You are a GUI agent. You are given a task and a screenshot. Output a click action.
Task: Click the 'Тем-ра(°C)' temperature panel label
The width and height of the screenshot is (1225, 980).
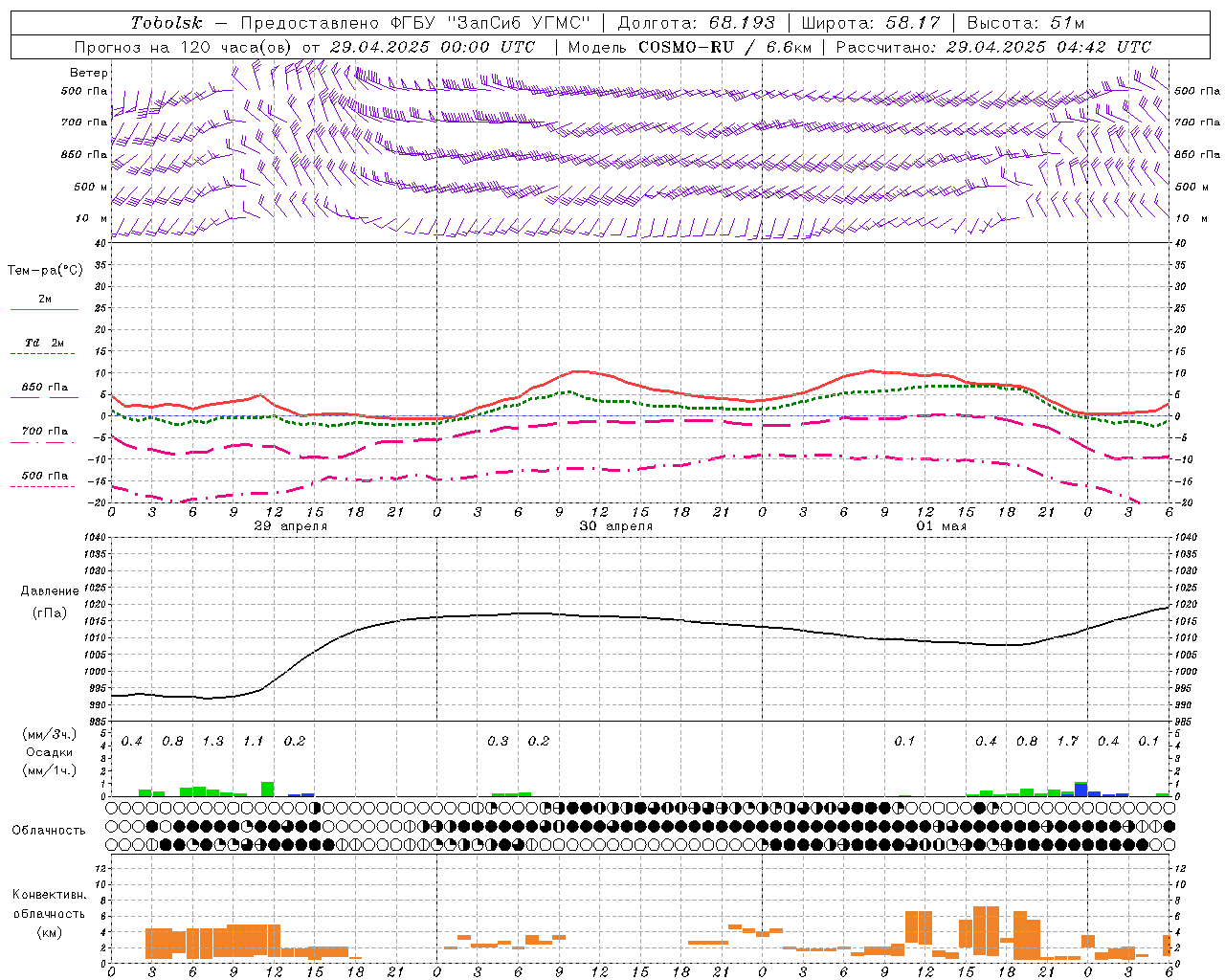pos(45,271)
